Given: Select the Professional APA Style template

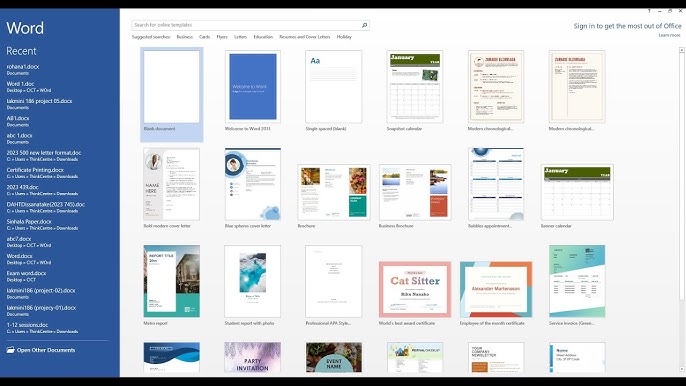Looking at the screenshot, I should 333,285.
